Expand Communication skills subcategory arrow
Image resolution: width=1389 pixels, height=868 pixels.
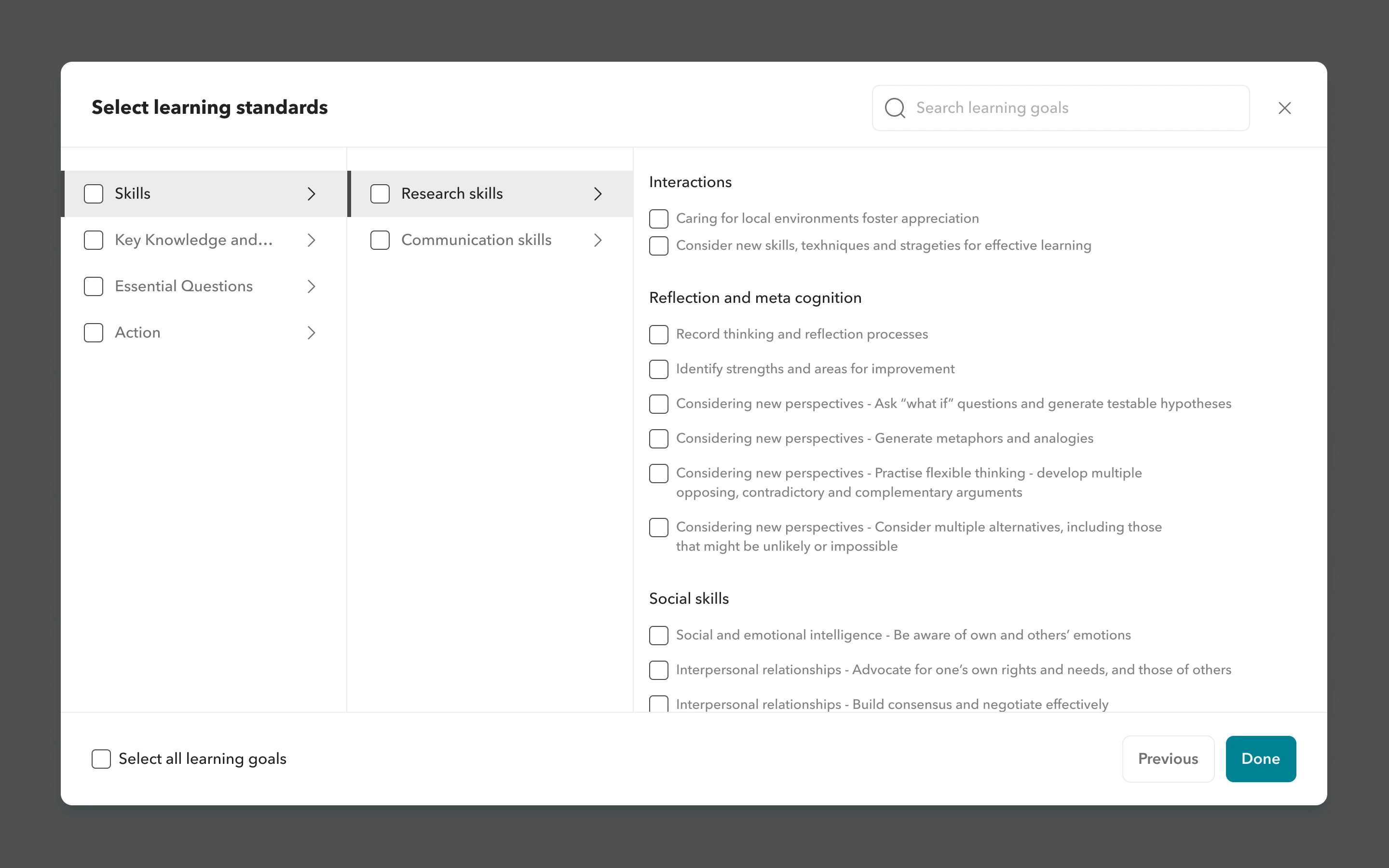598,240
